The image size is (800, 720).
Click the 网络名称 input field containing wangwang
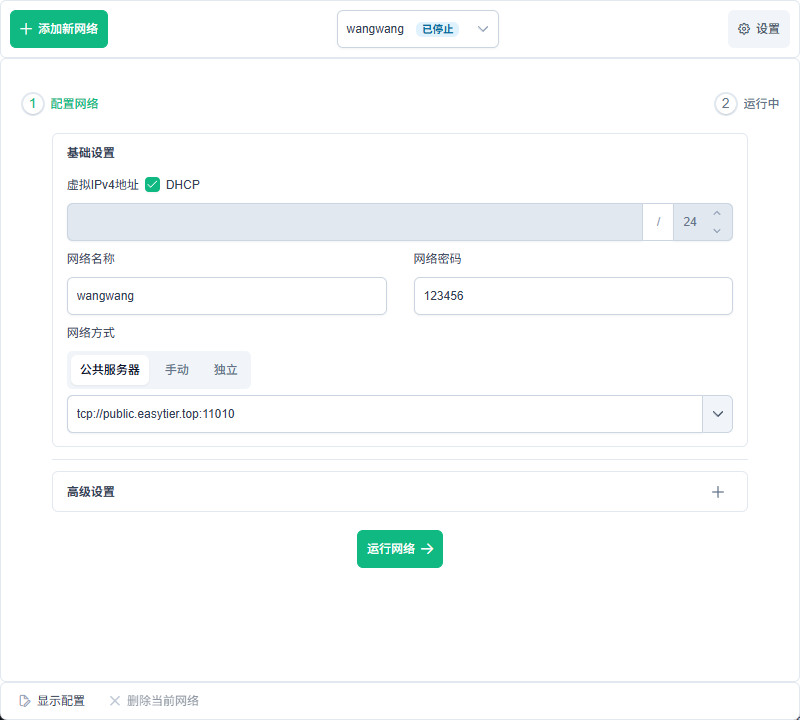coord(226,296)
